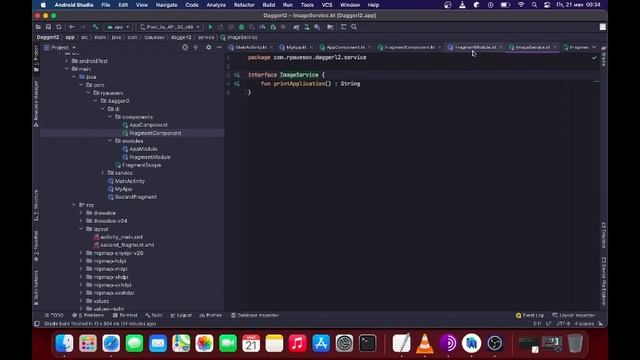
Task: Collapse the res folder
Action: 74,205
